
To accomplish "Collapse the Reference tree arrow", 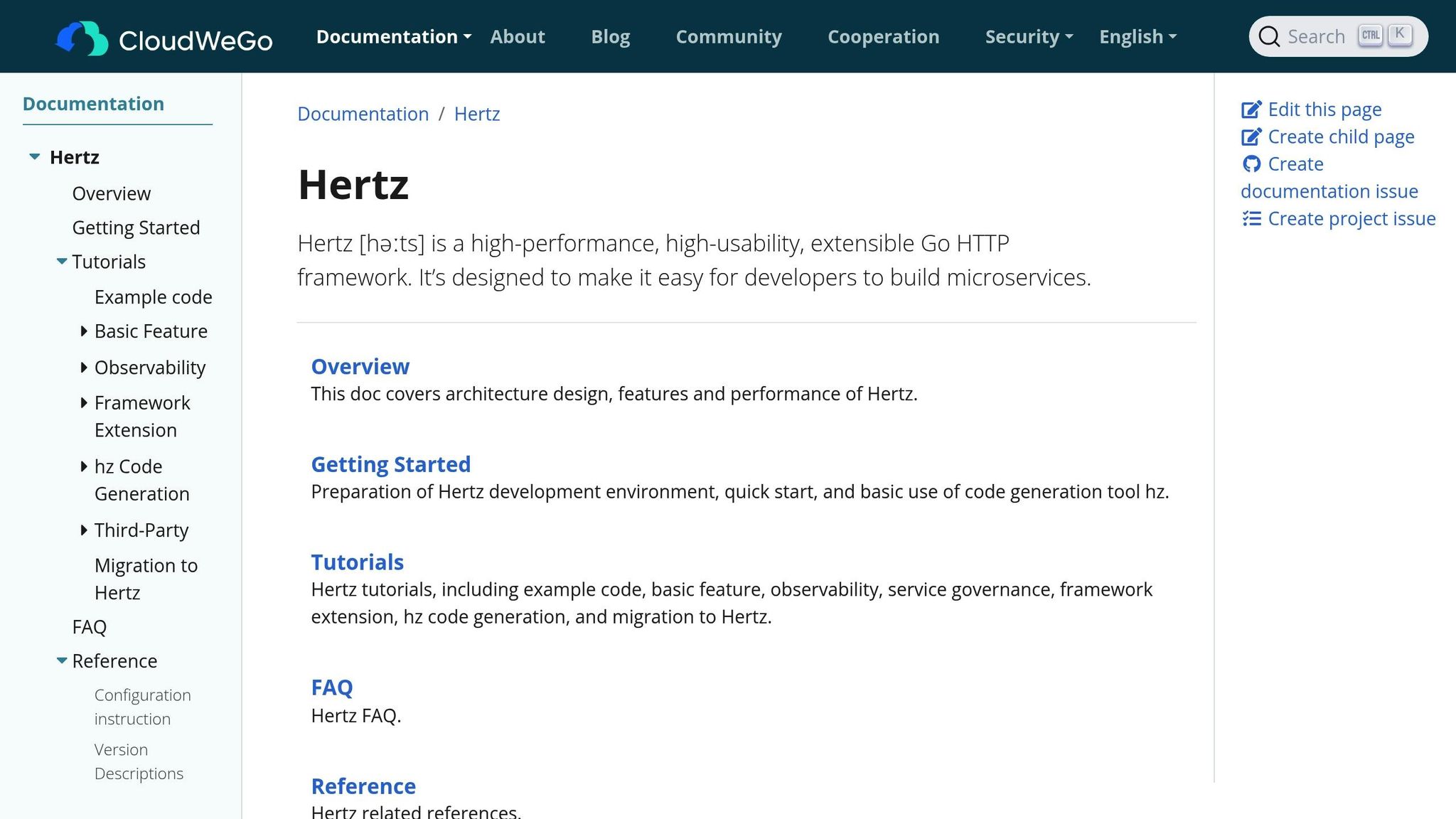I will point(62,660).
